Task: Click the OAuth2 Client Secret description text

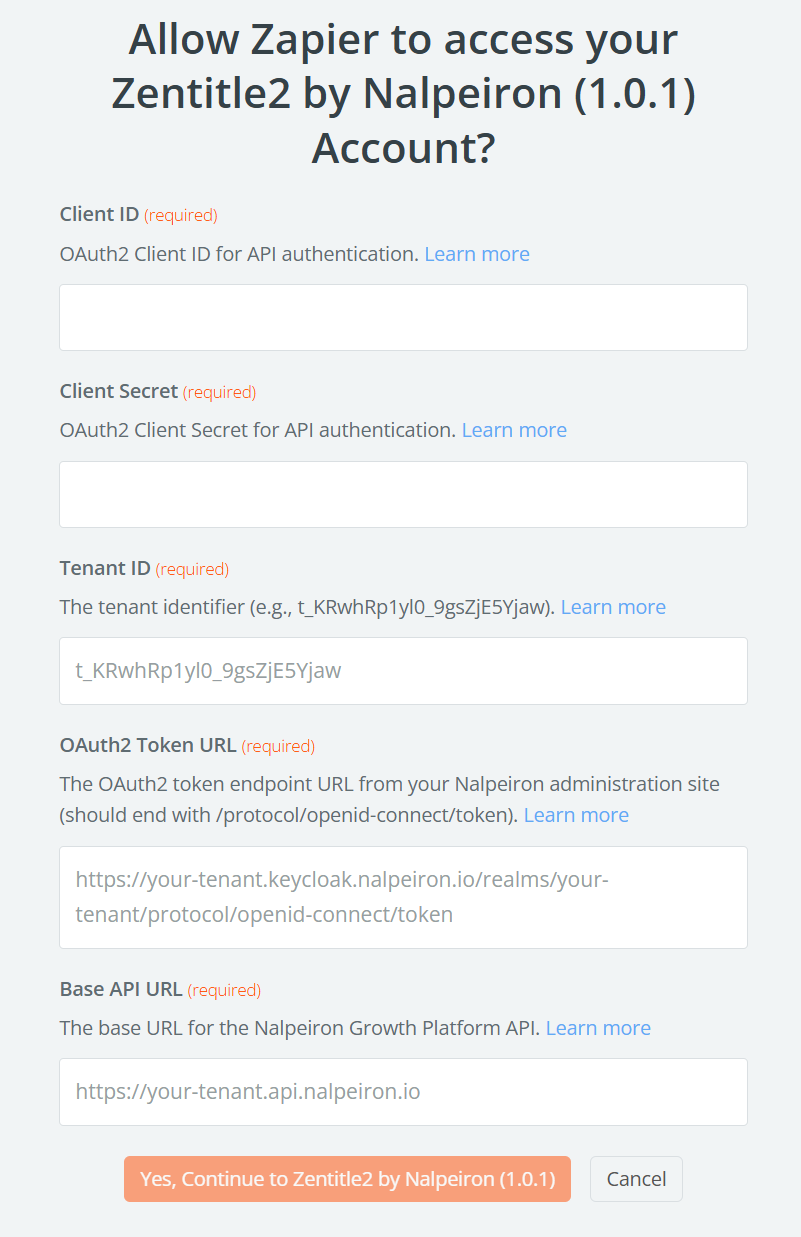Action: (x=258, y=430)
